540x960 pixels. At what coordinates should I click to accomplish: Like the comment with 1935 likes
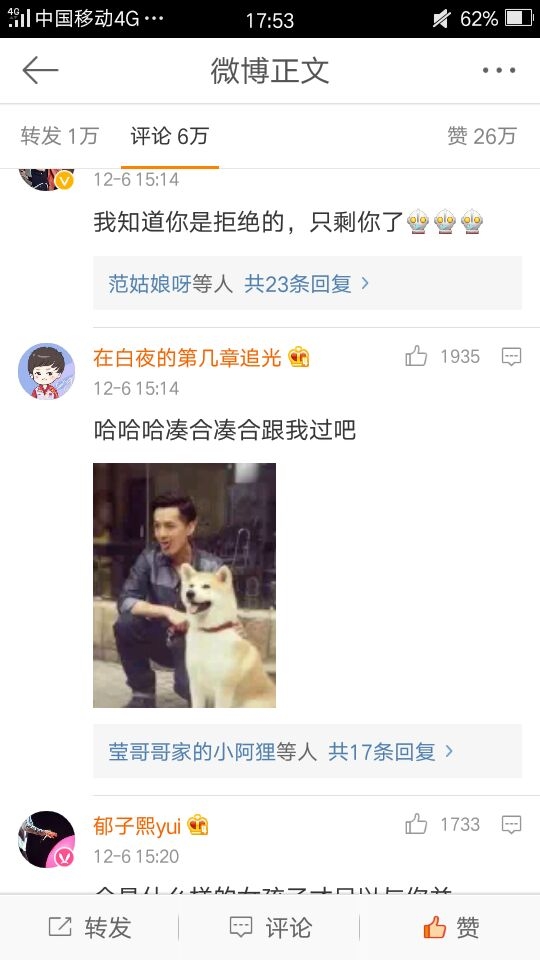tap(416, 356)
